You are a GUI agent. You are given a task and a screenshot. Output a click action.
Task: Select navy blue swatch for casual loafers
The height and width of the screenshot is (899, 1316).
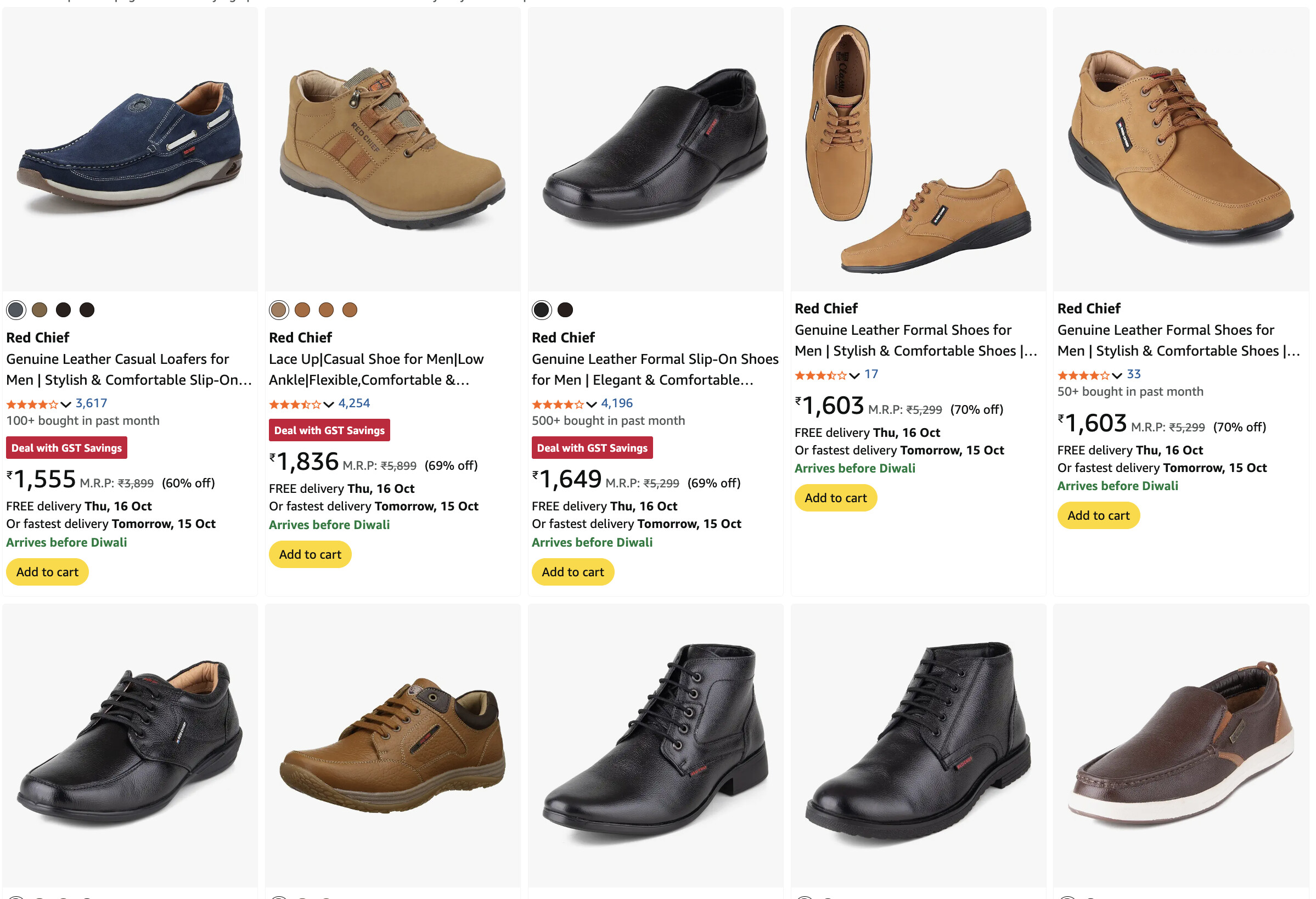click(16, 310)
